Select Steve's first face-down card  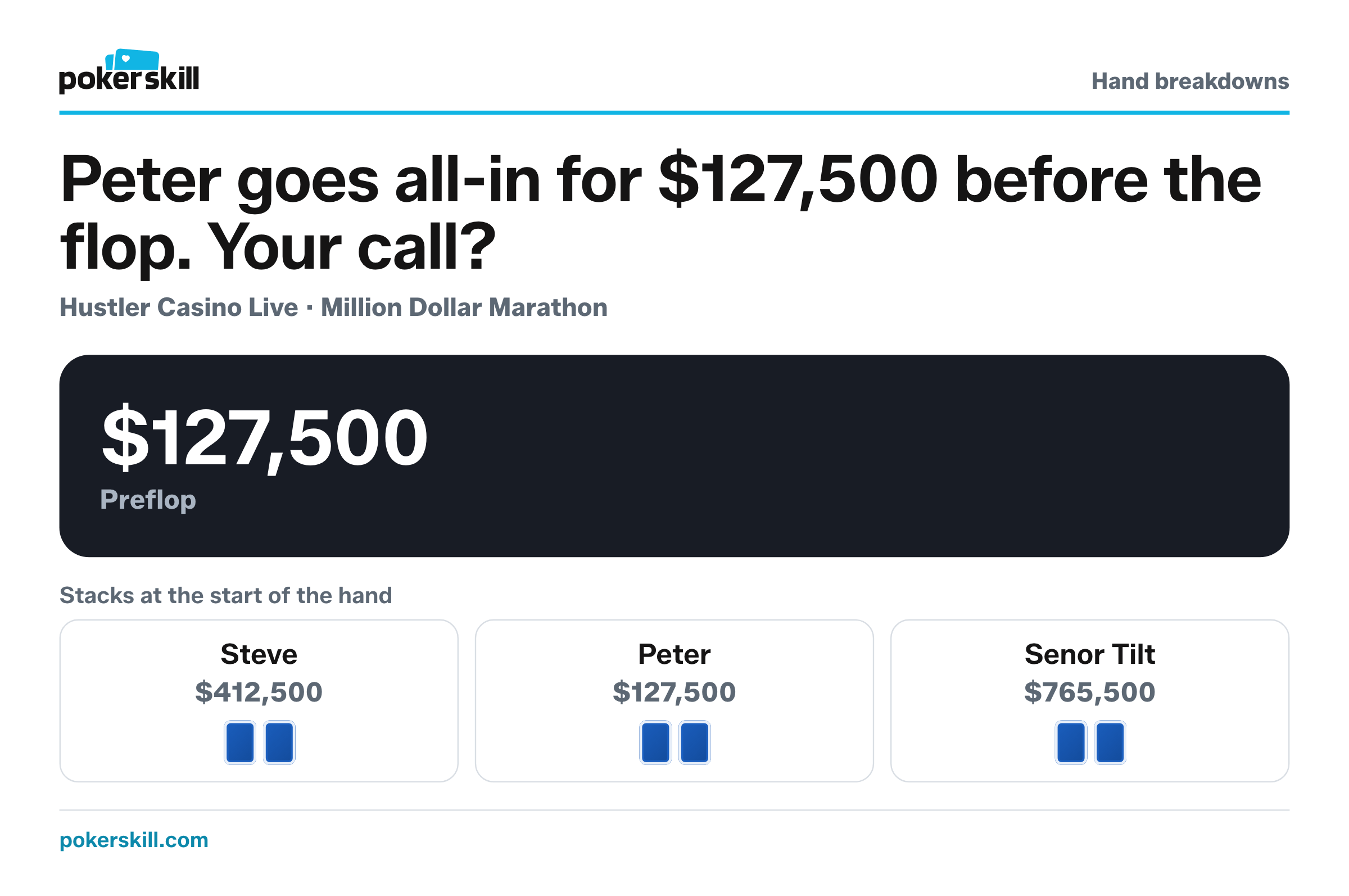pos(240,743)
